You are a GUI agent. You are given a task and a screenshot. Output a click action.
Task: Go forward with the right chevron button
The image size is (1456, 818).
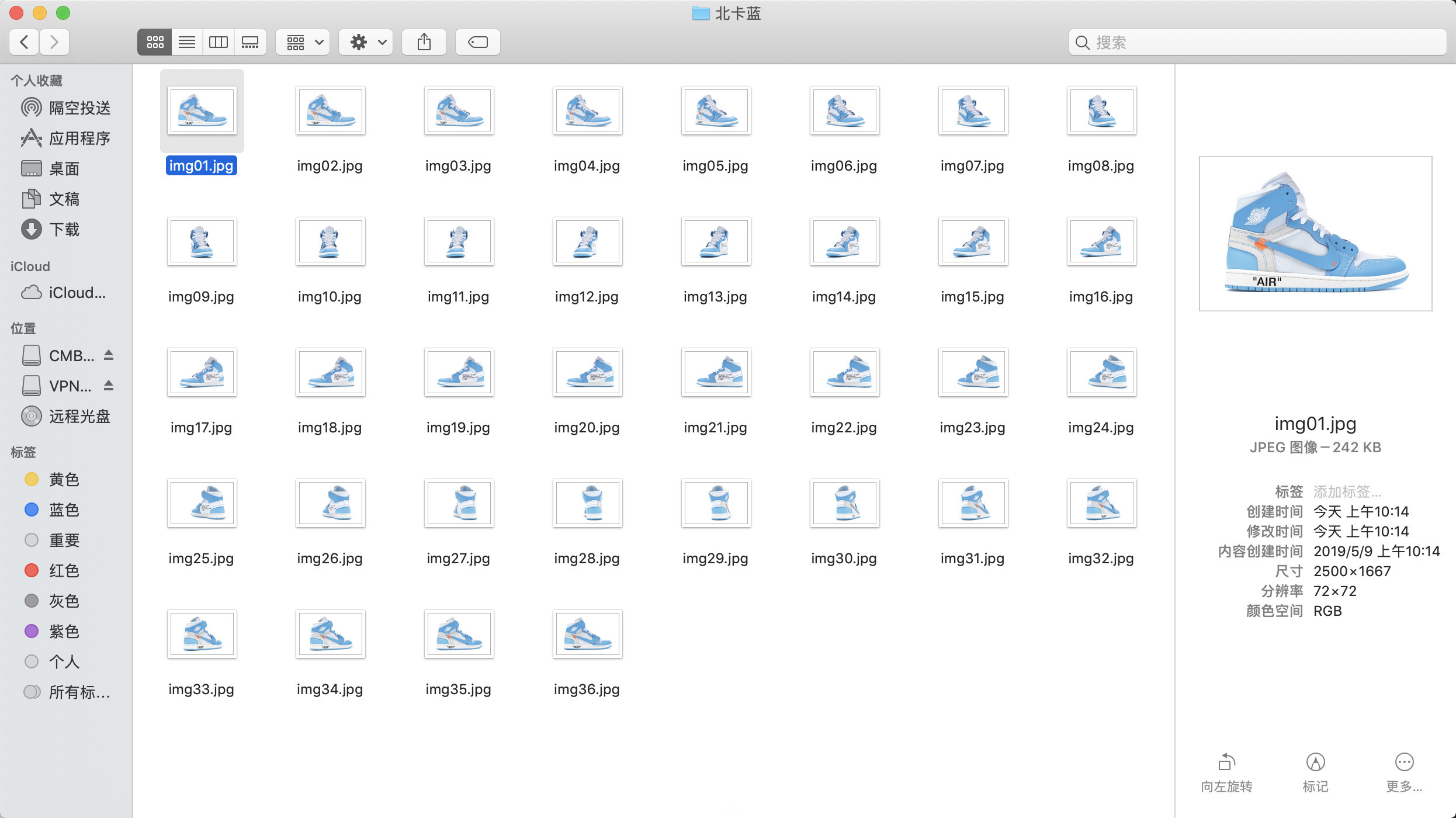(54, 42)
